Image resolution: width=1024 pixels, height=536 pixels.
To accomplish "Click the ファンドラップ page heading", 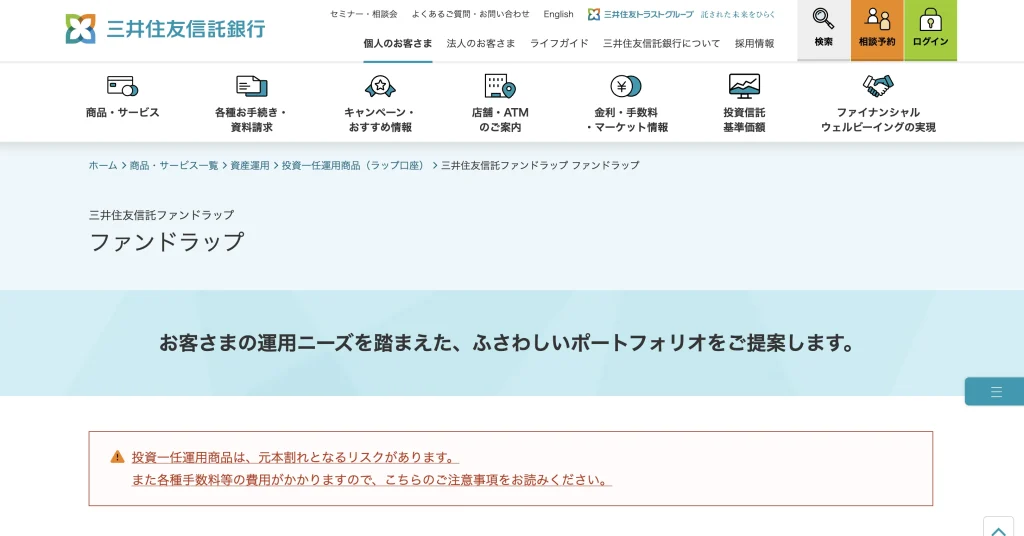I will [167, 242].
